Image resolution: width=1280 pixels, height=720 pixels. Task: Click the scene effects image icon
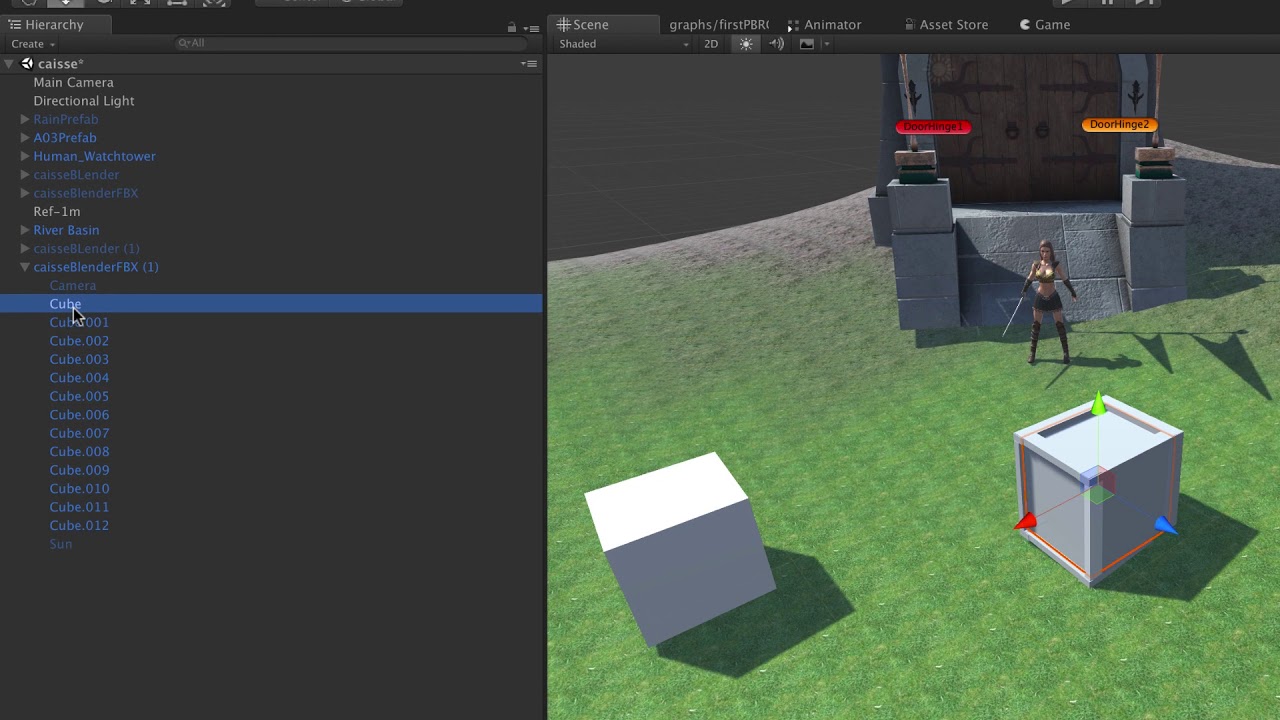807,44
